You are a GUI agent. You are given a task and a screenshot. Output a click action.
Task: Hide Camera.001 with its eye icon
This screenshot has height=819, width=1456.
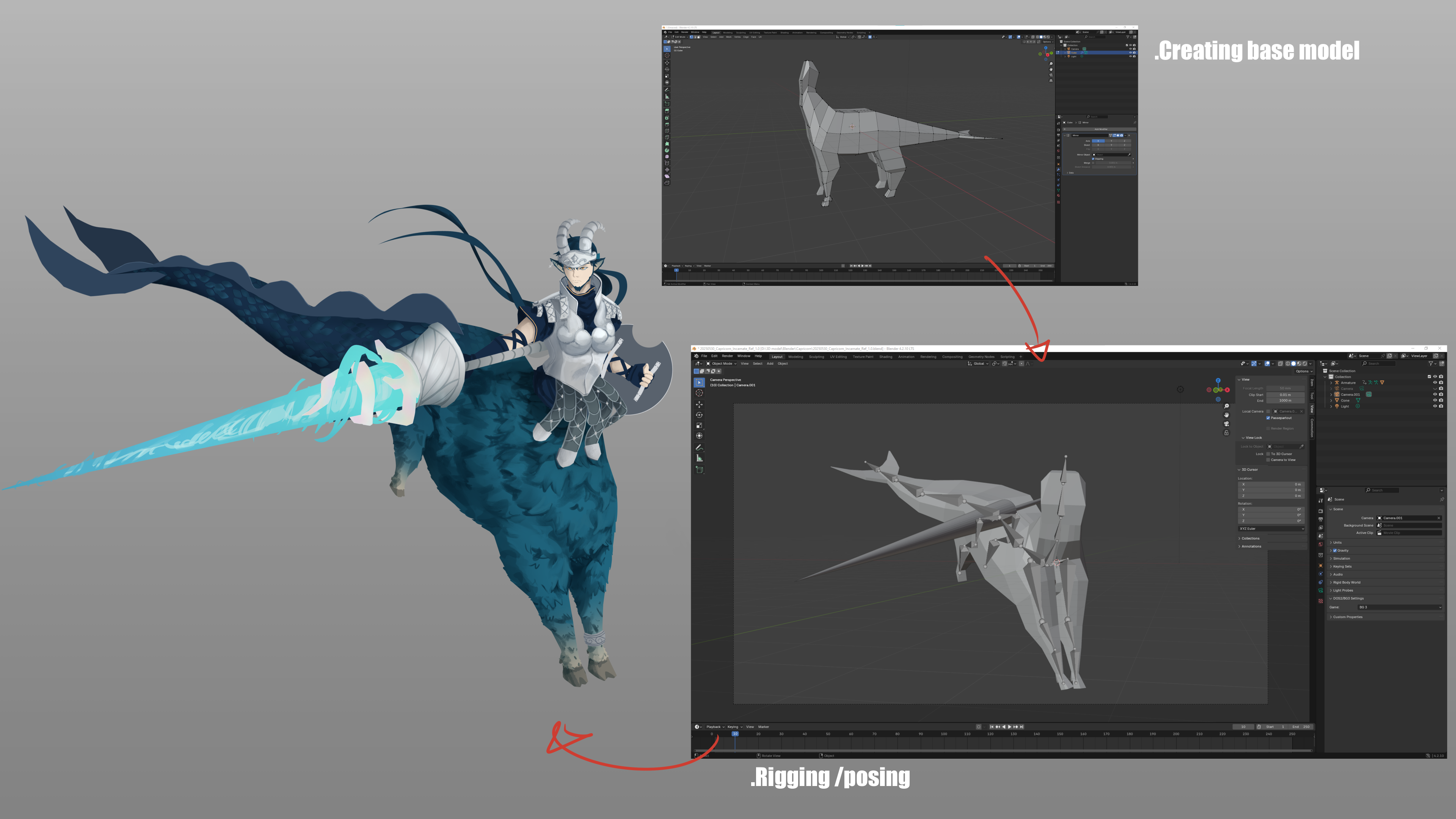[x=1435, y=394]
